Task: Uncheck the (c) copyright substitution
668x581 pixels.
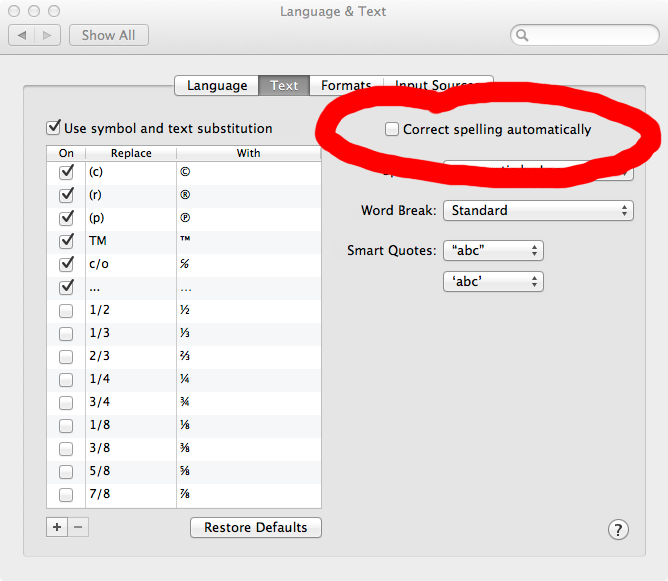Action: pyautogui.click(x=66, y=172)
